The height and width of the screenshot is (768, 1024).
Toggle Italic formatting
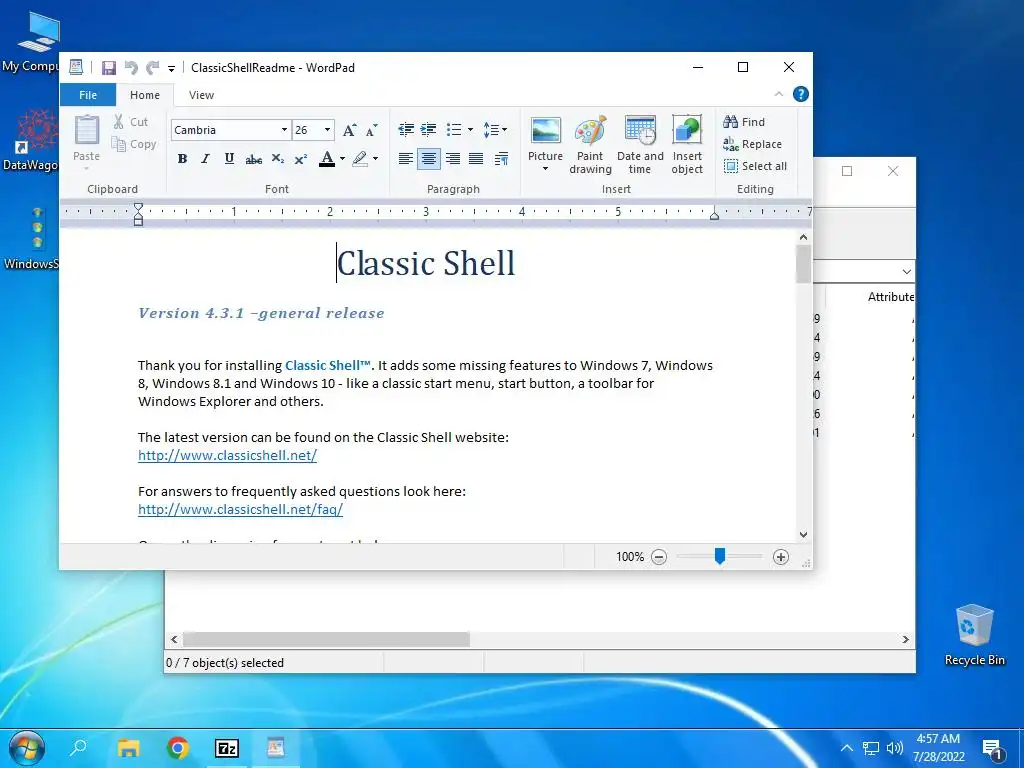click(x=206, y=159)
